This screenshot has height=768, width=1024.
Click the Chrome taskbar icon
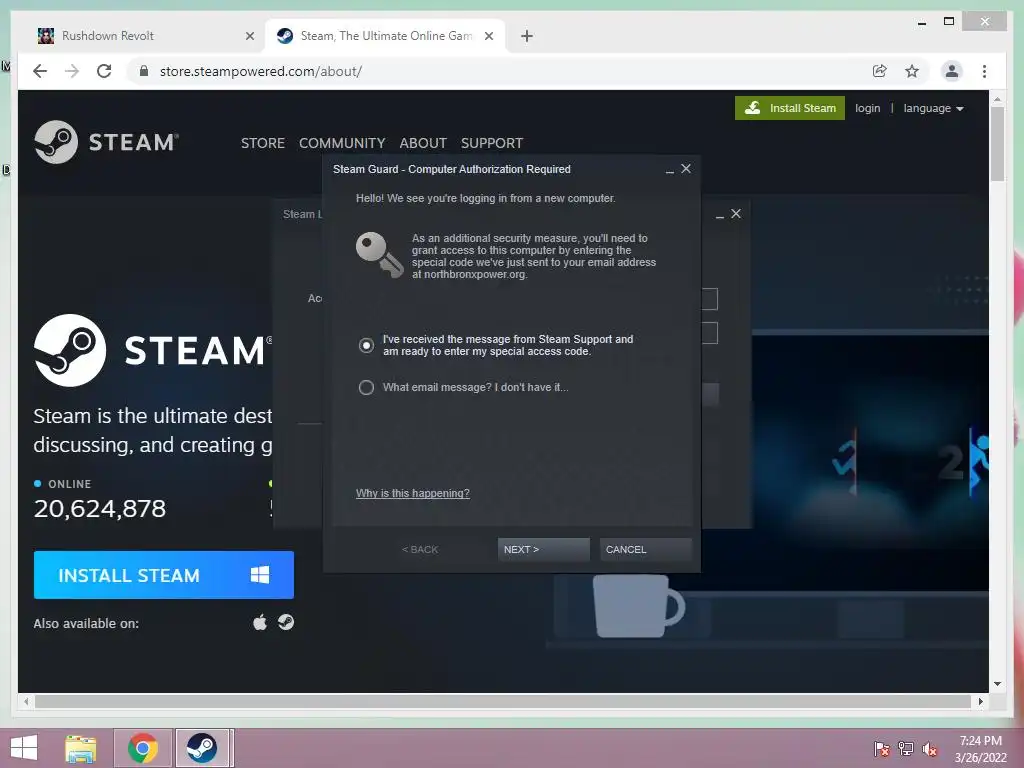[143, 748]
